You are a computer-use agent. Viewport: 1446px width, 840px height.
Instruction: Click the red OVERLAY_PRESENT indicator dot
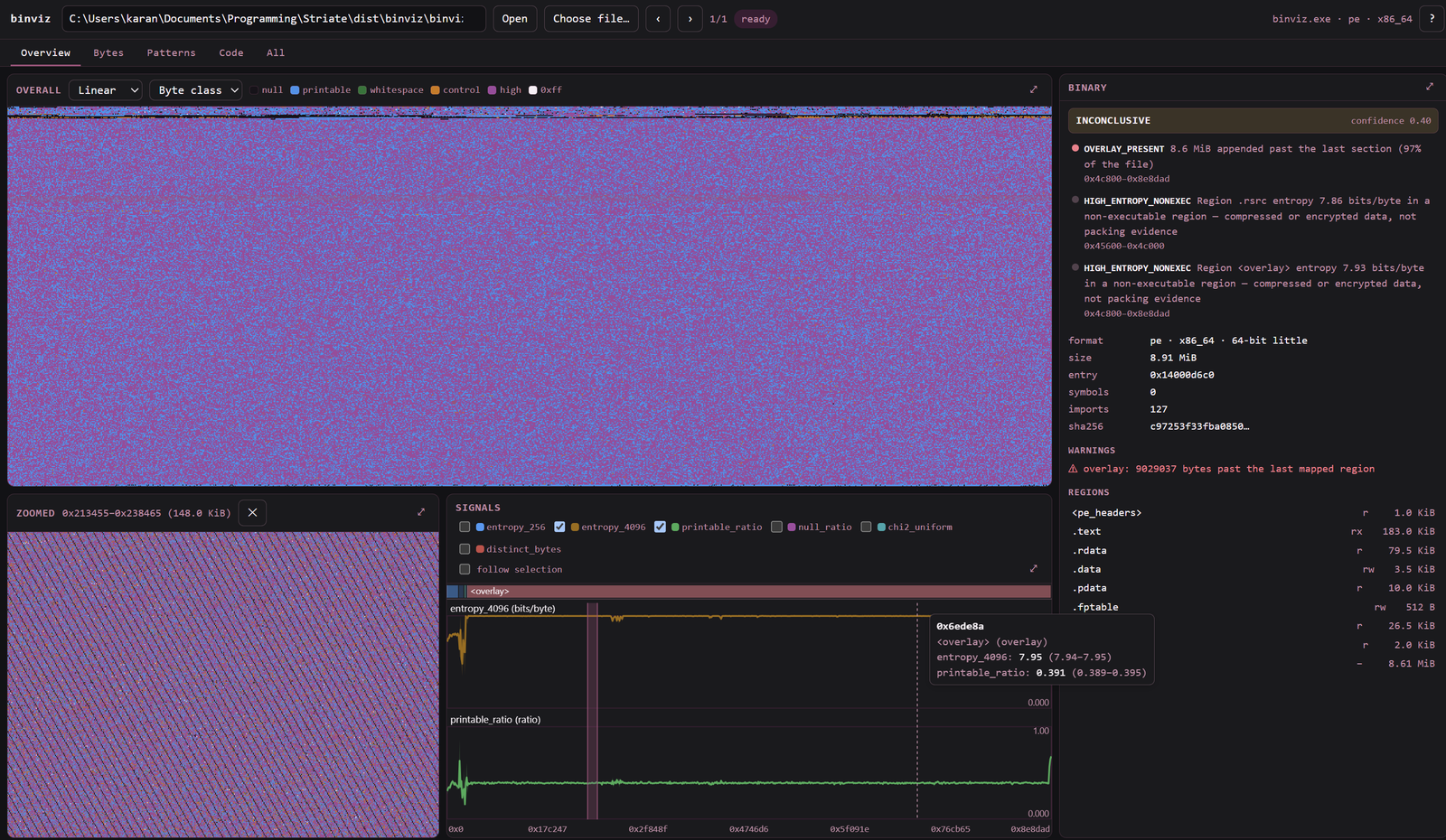coord(1075,148)
